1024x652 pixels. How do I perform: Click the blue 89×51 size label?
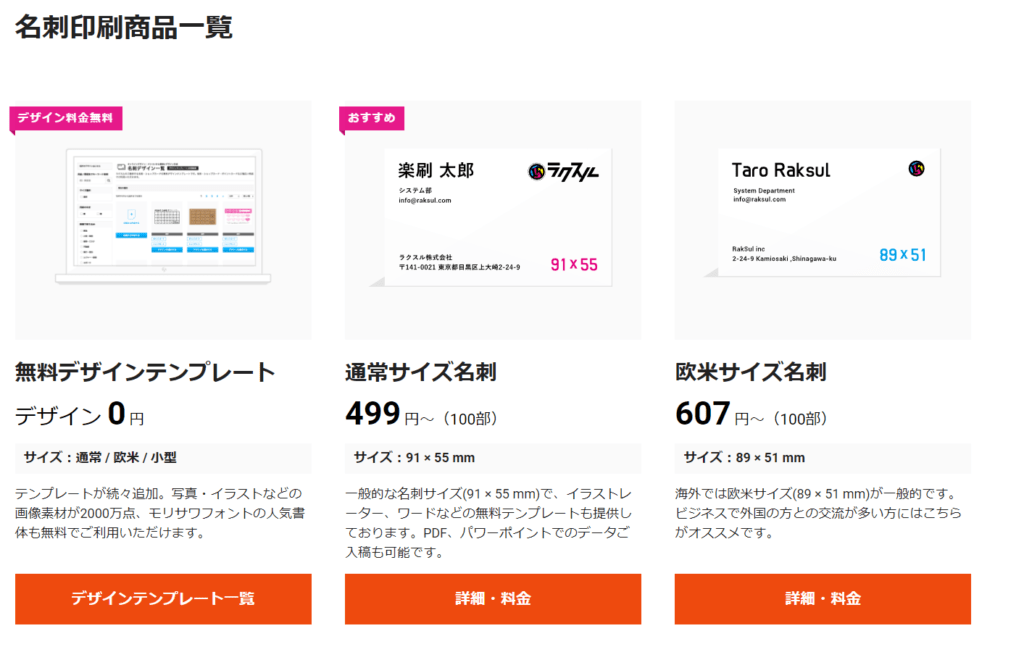(x=903, y=255)
